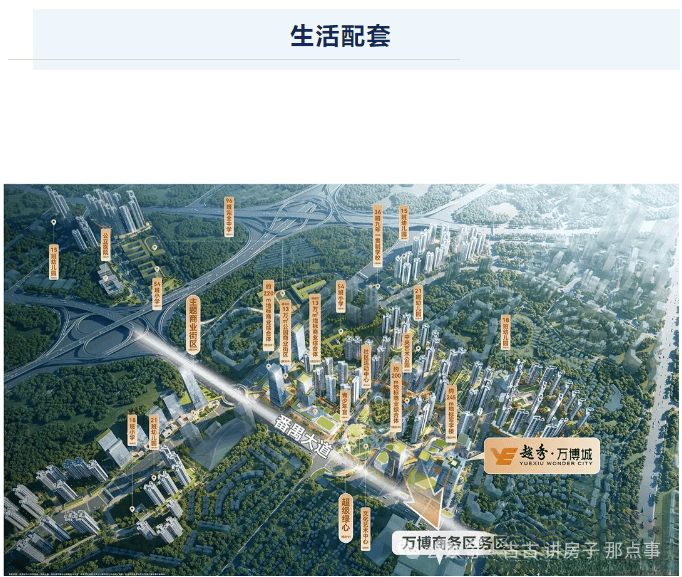
Task: Select the 约245m 地标写字楼 label
Action: (451, 413)
